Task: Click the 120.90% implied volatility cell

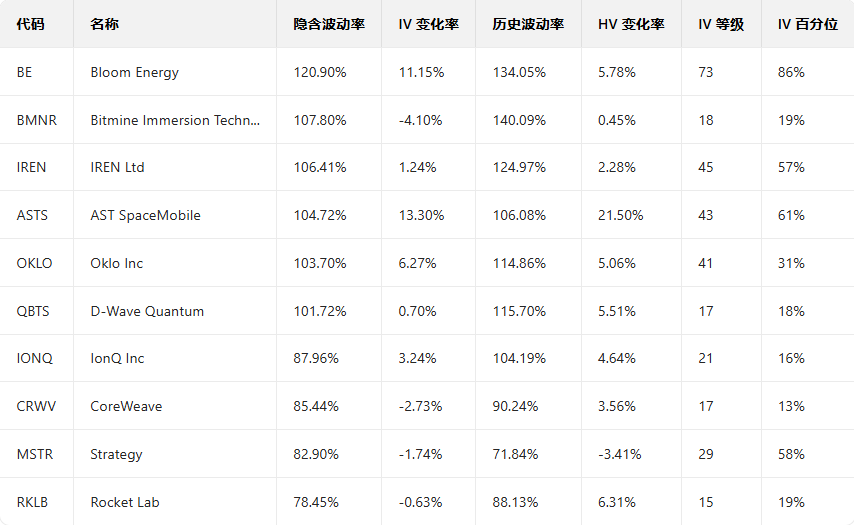Action: point(320,72)
